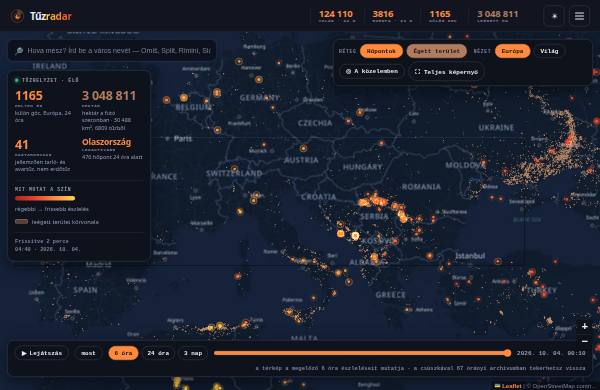Toggle the light/dark theme sun button
This screenshot has height=390, width=600.
coord(554,16)
